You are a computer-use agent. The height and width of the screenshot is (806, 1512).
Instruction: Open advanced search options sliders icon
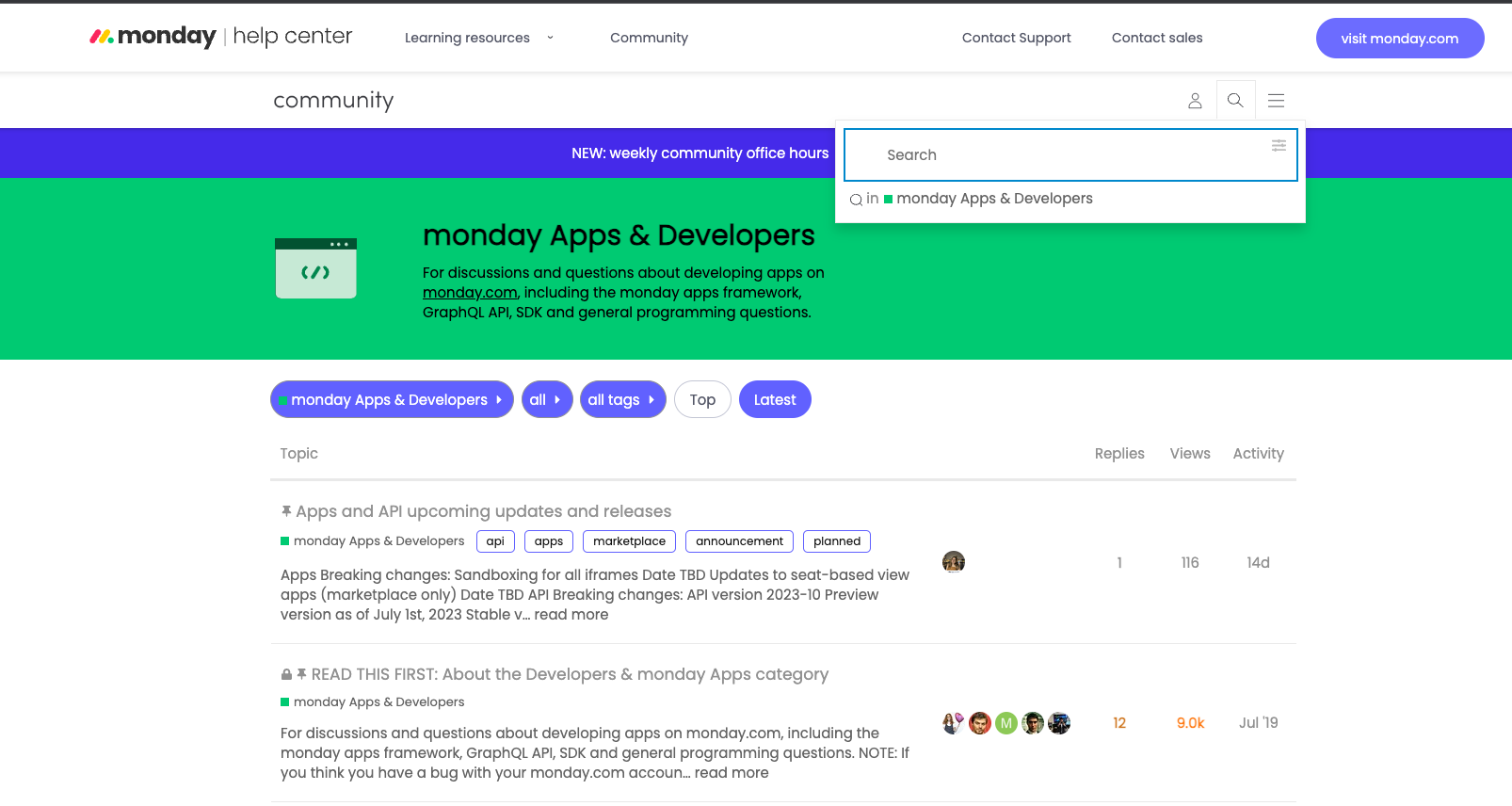(1279, 145)
